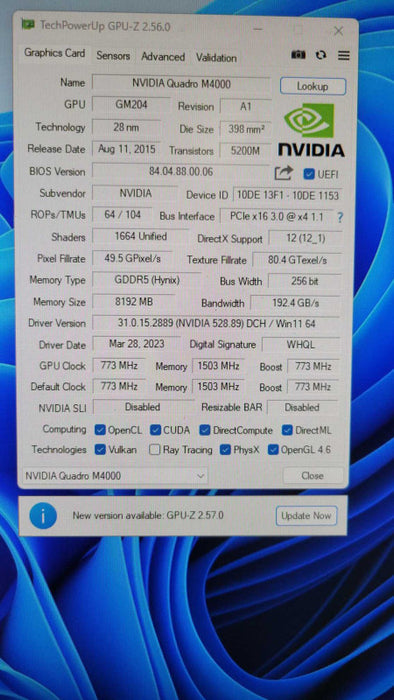Click the Transistors field showing 5200M
Screen dimensions: 394x700
pyautogui.click(x=245, y=151)
